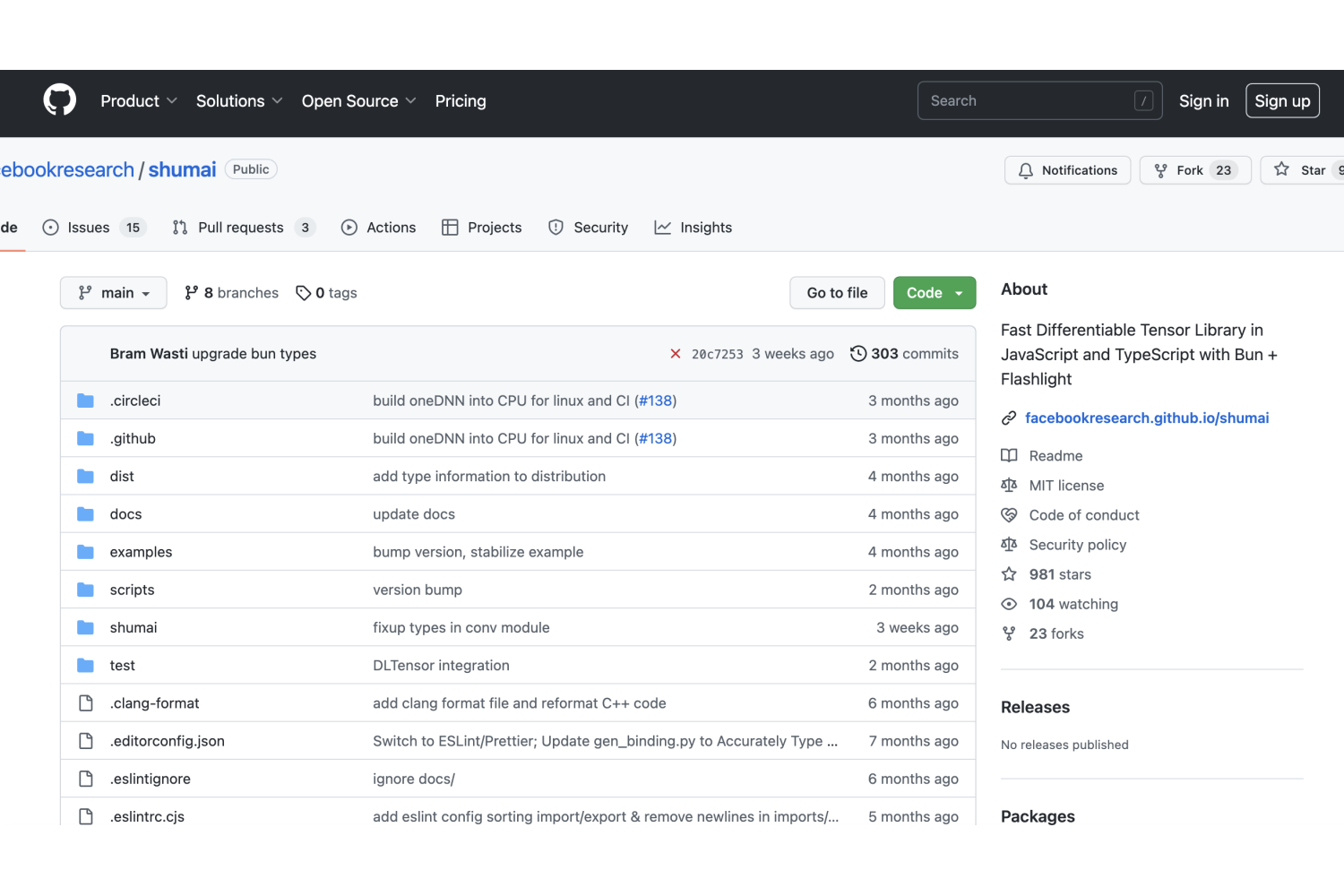Click the link icon beside website URL
1344x896 pixels.
coord(1009,418)
